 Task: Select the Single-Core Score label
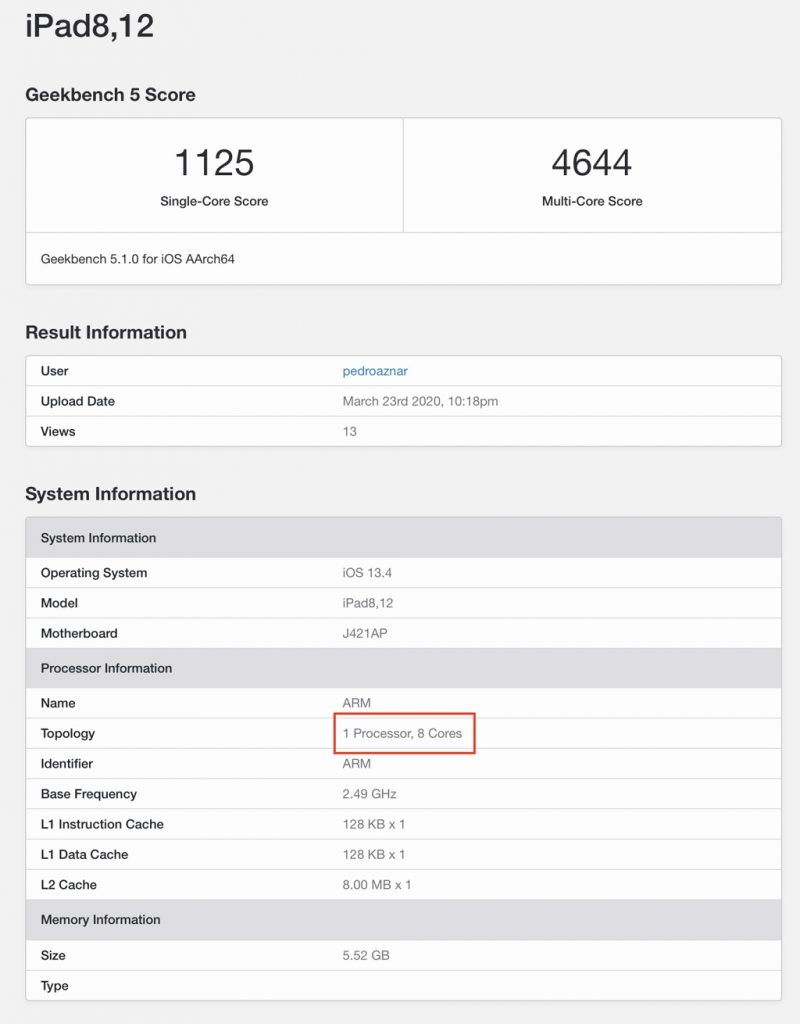point(214,201)
